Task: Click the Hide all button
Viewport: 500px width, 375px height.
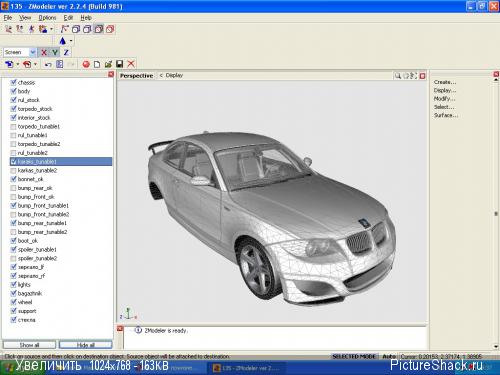Action: 86,345
